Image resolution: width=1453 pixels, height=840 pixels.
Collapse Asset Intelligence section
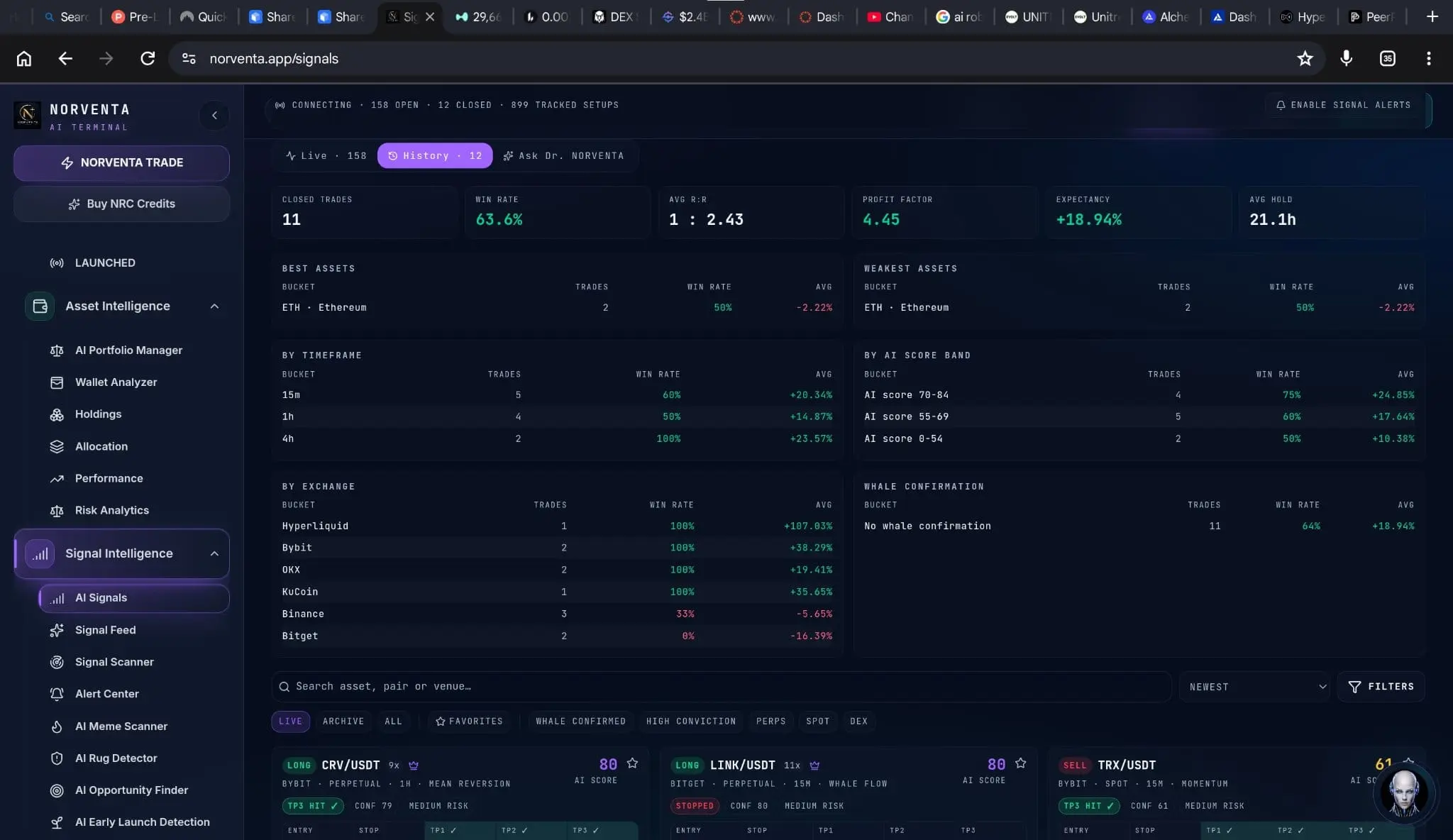214,306
